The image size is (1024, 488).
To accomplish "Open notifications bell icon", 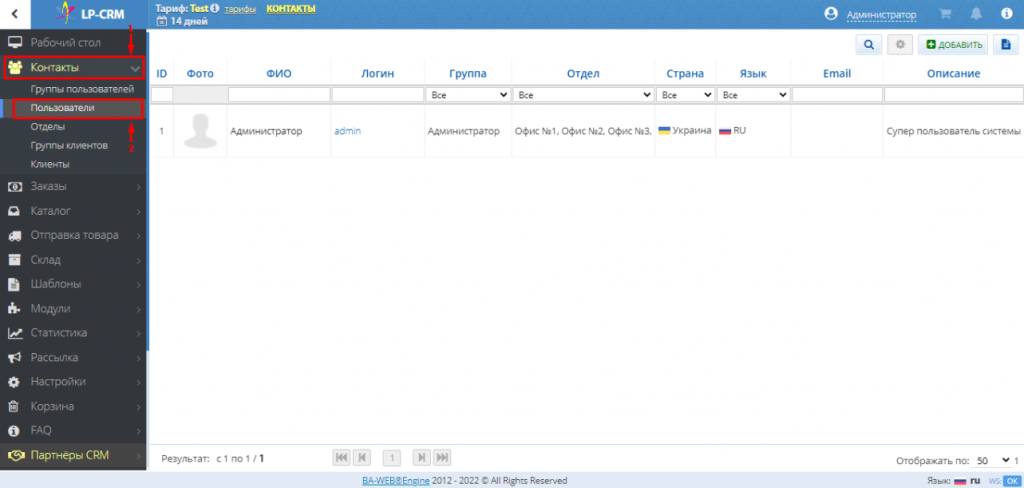I will point(976,14).
